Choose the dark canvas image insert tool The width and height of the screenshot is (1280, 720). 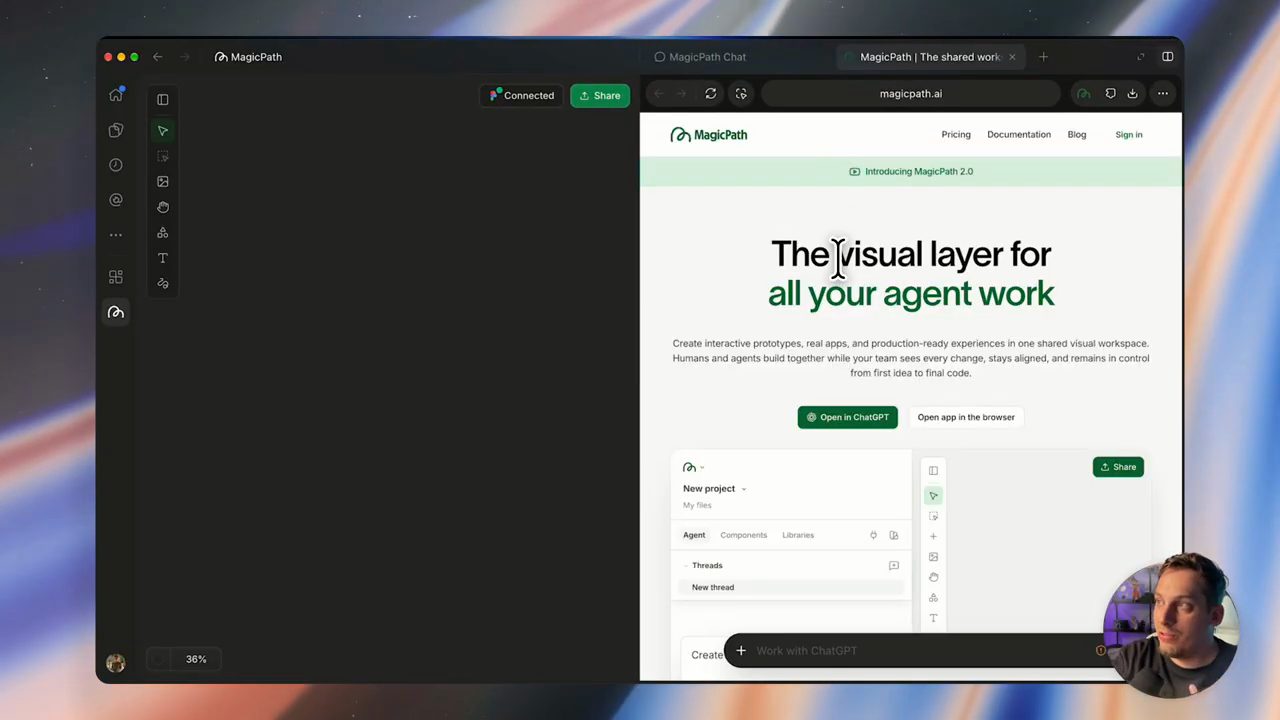tap(163, 182)
